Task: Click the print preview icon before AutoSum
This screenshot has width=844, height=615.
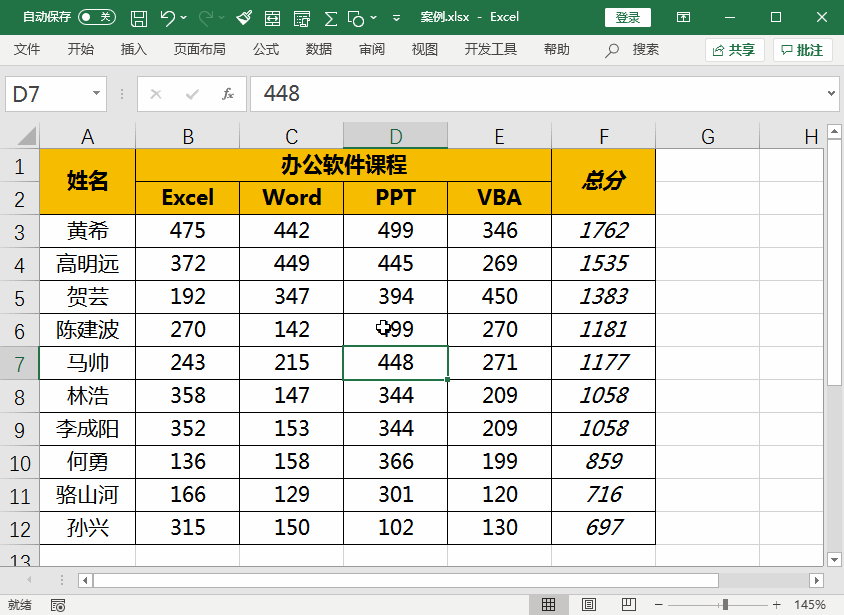Action: click(302, 19)
